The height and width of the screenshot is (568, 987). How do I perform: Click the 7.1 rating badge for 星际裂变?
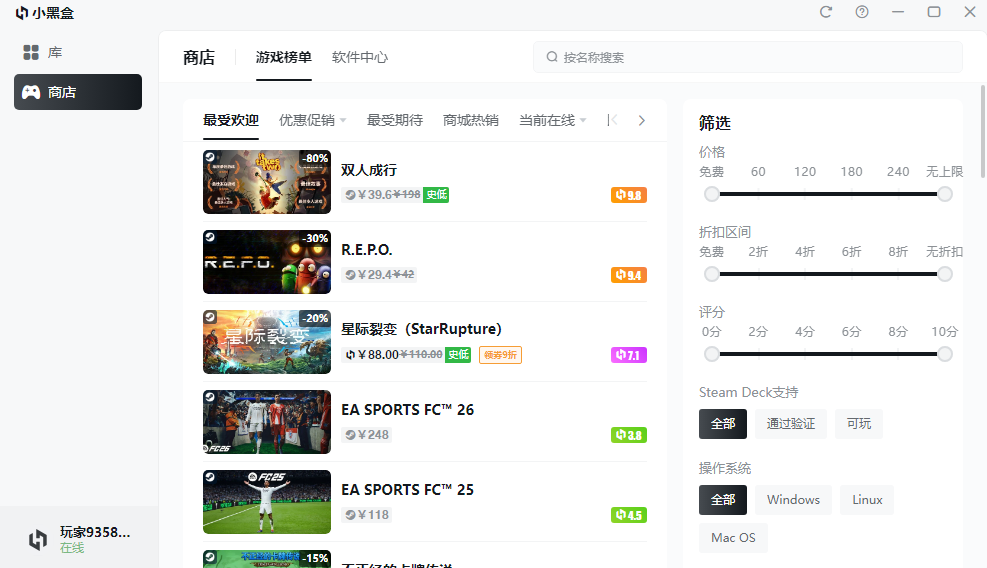click(629, 355)
